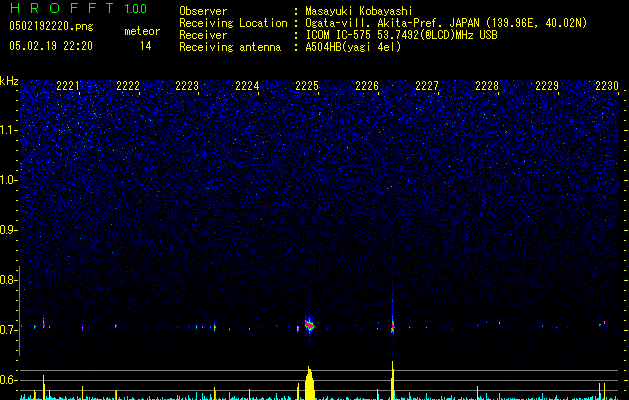
Task: Click the strong meteor echo near 2225
Action: (309, 325)
